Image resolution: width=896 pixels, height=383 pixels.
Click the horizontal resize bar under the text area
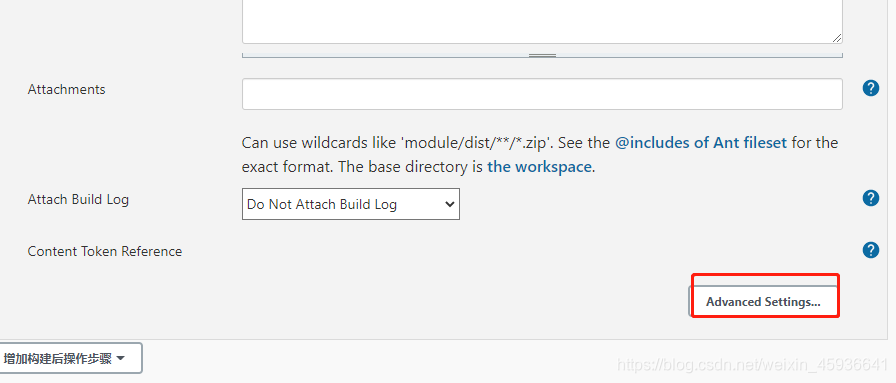pyautogui.click(x=542, y=55)
